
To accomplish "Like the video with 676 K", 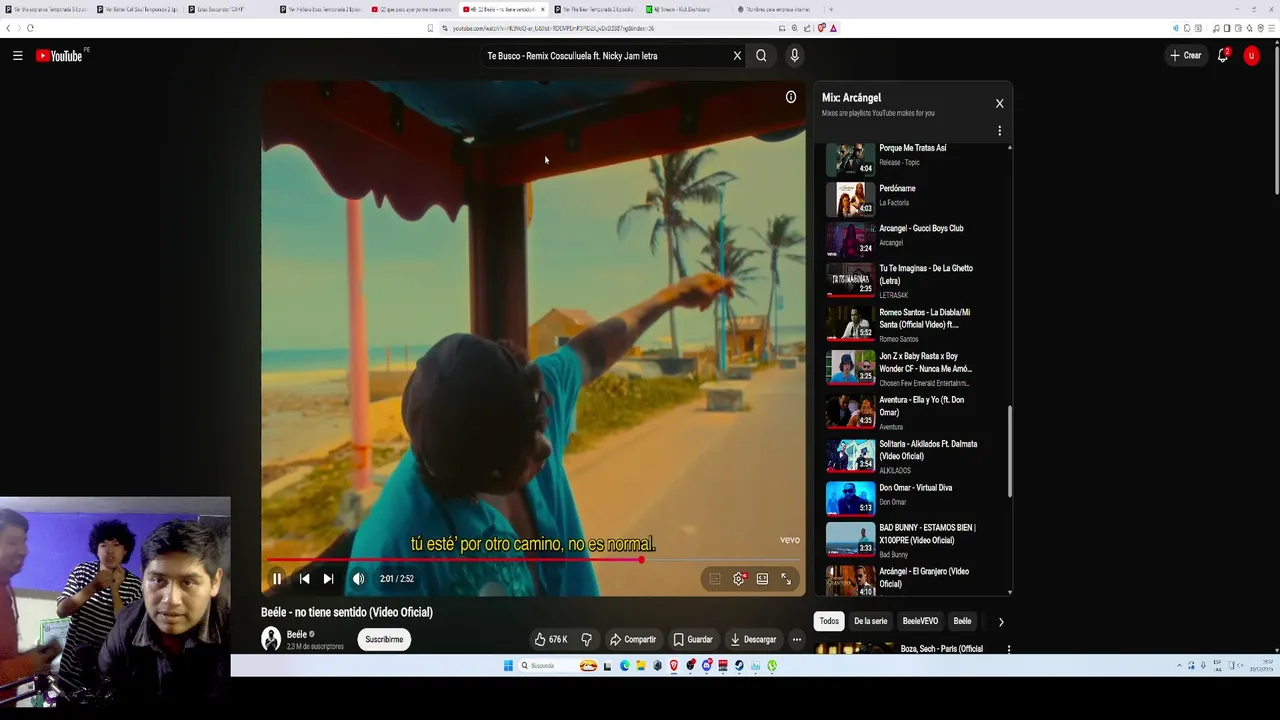I will [551, 640].
